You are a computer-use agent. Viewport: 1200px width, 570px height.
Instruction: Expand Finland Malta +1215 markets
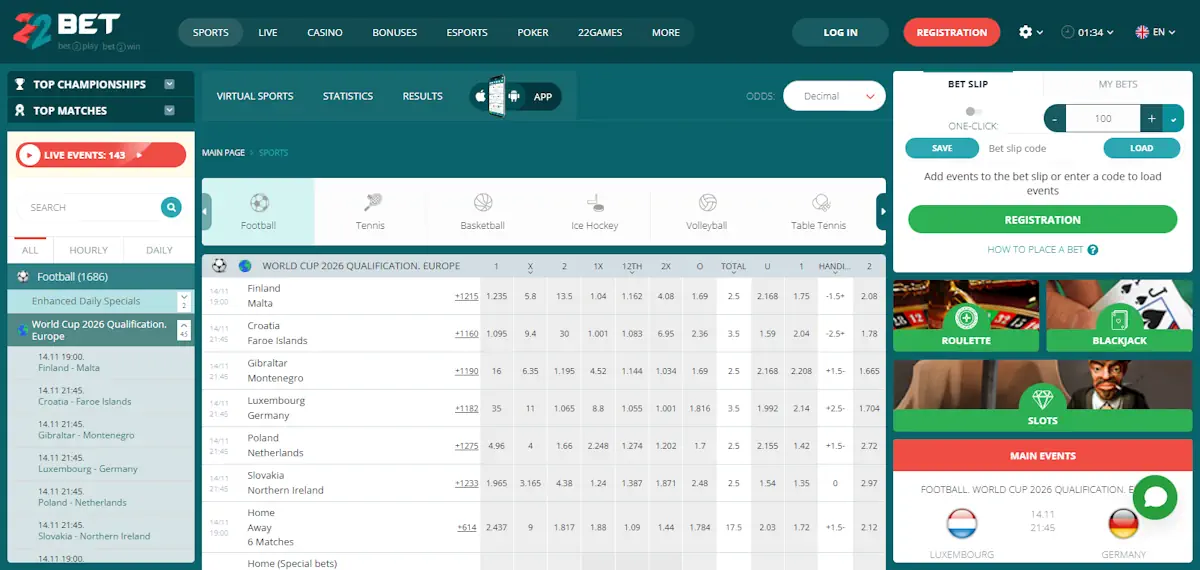pos(466,296)
